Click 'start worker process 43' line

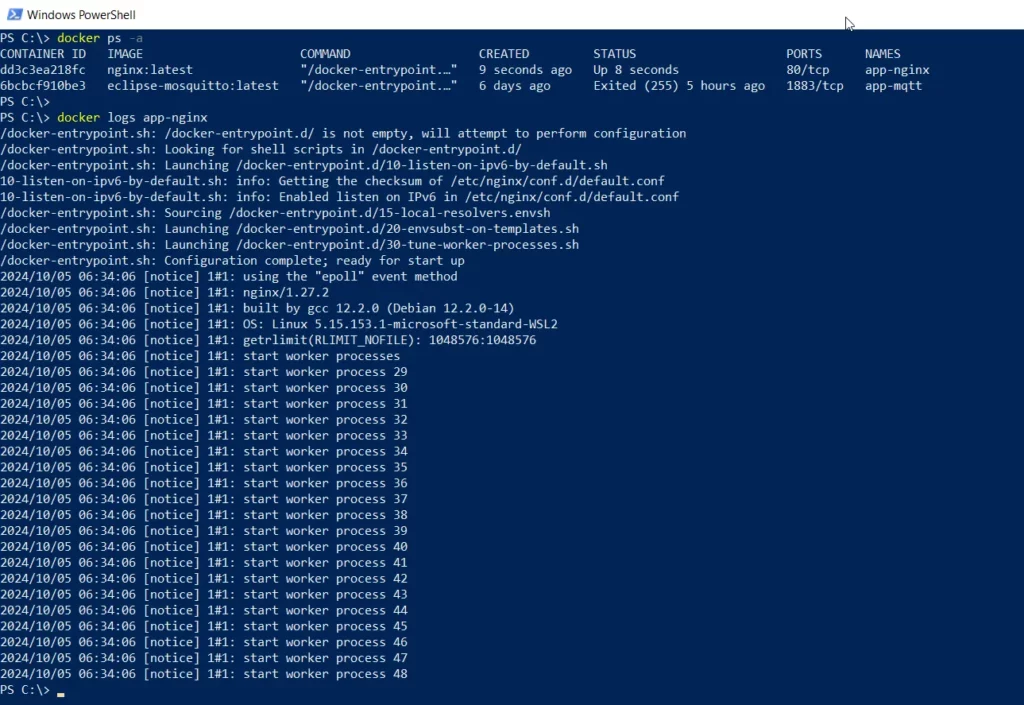[204, 594]
